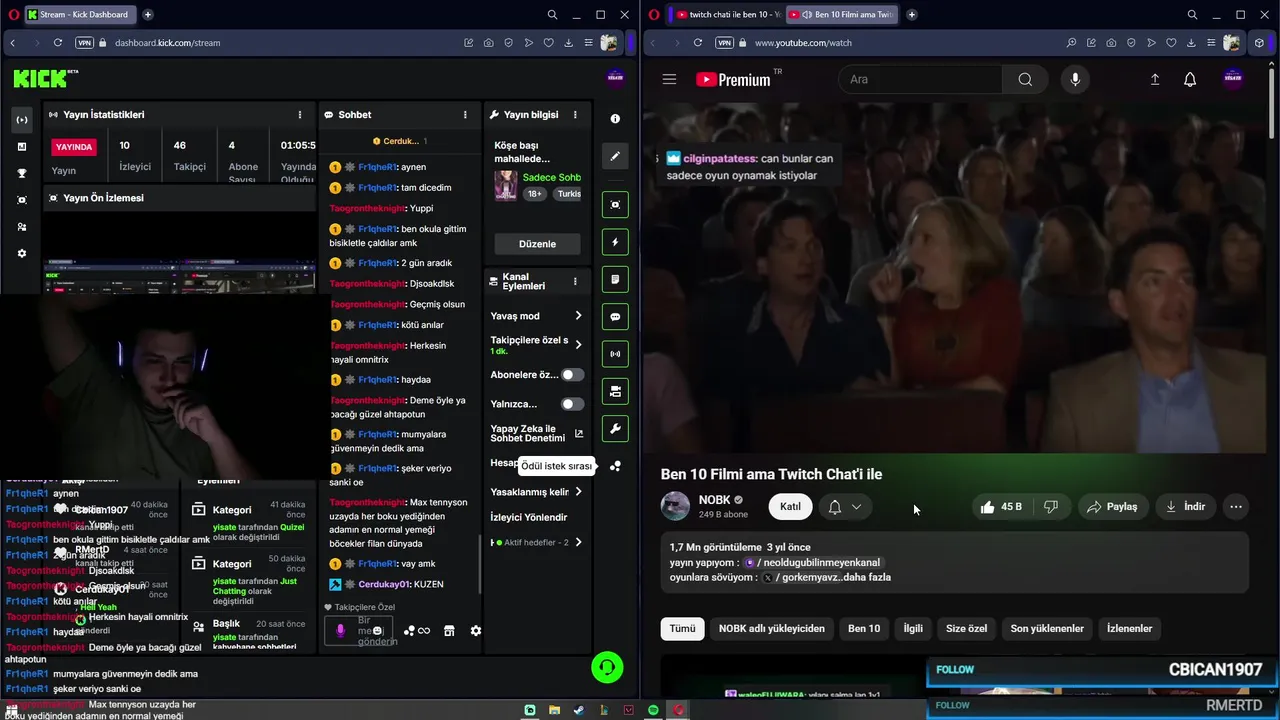The image size is (1280, 720).
Task: Open chat settings gear icon
Action: [x=476, y=631]
